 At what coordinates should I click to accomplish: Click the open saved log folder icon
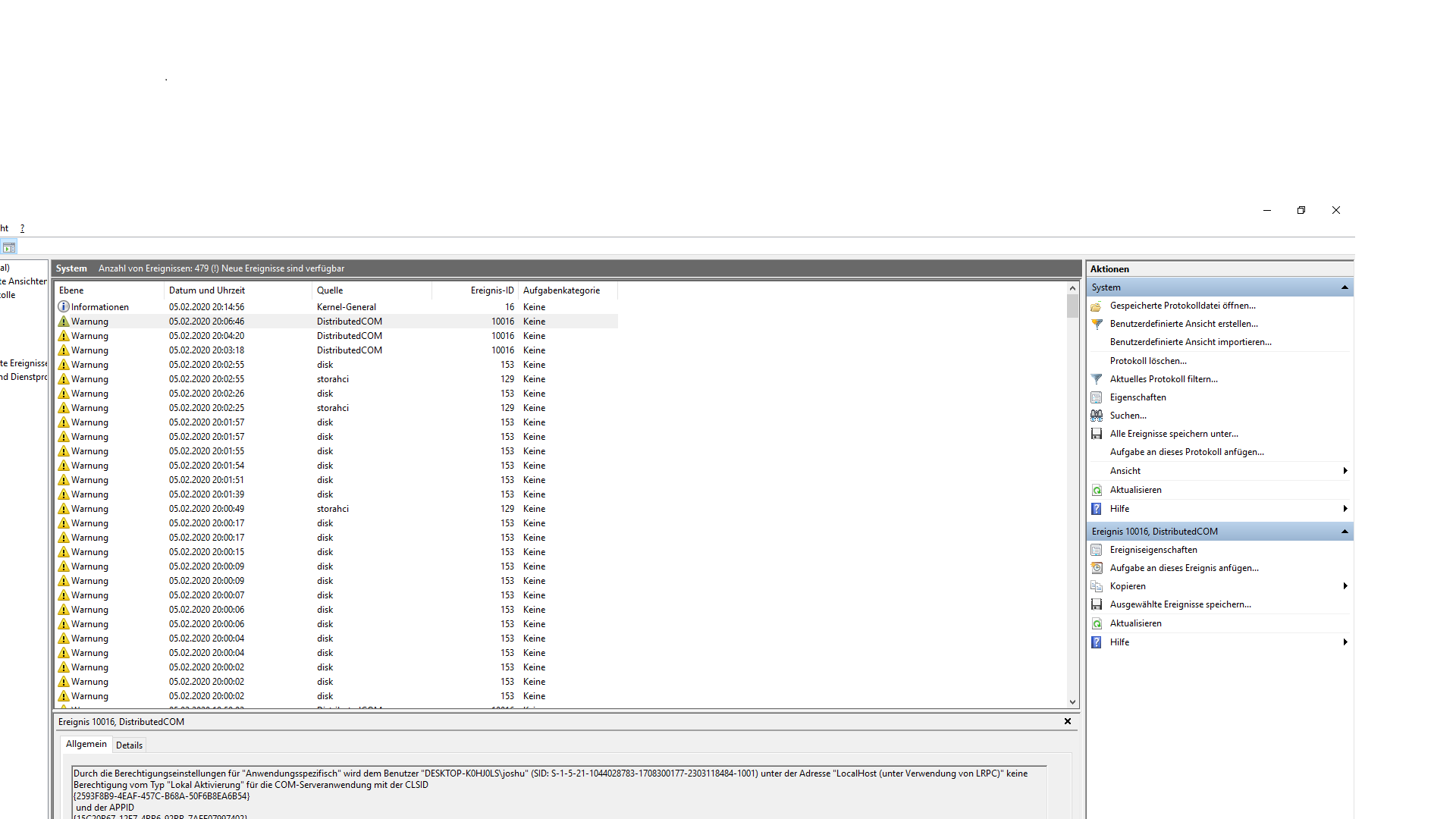tap(1097, 306)
